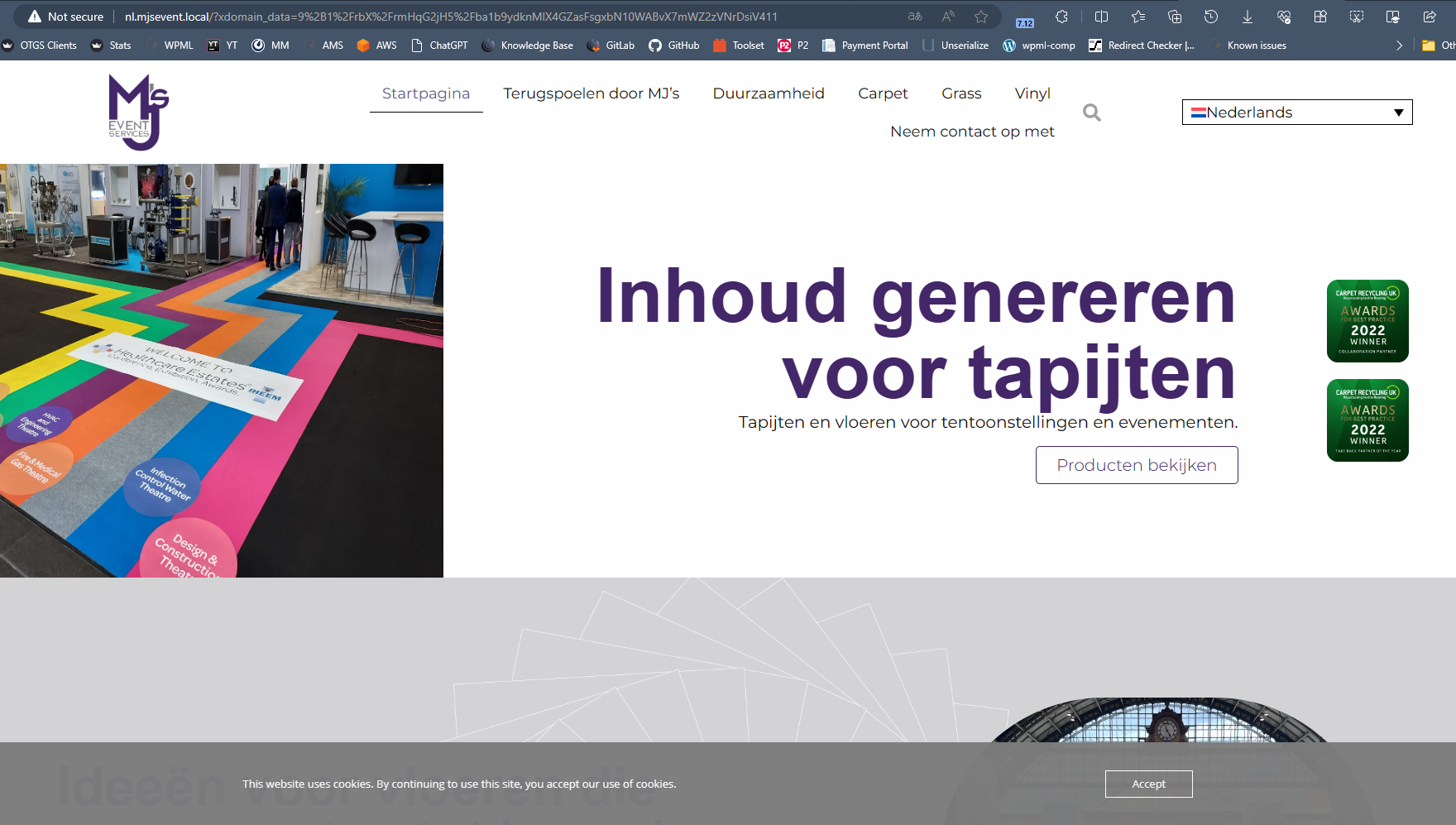The height and width of the screenshot is (825, 1456).
Task: Open the Unserialize bookmark
Action: 955,46
